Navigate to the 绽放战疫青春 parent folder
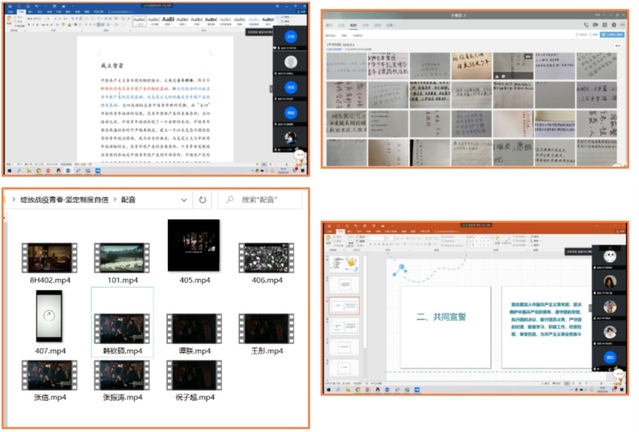This screenshot has width=639, height=432. (60, 200)
